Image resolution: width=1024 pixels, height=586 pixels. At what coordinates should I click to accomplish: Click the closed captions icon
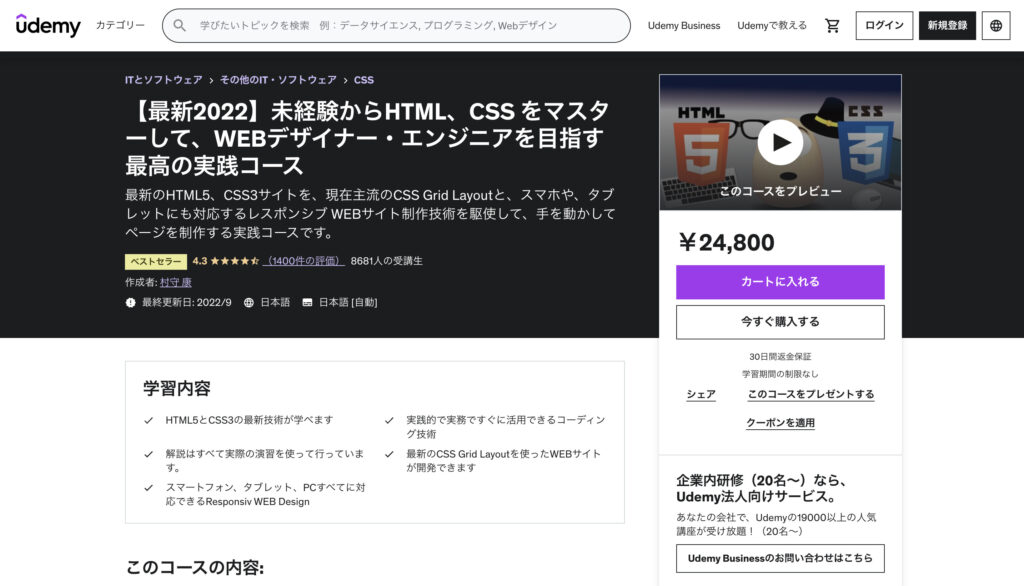pos(307,302)
